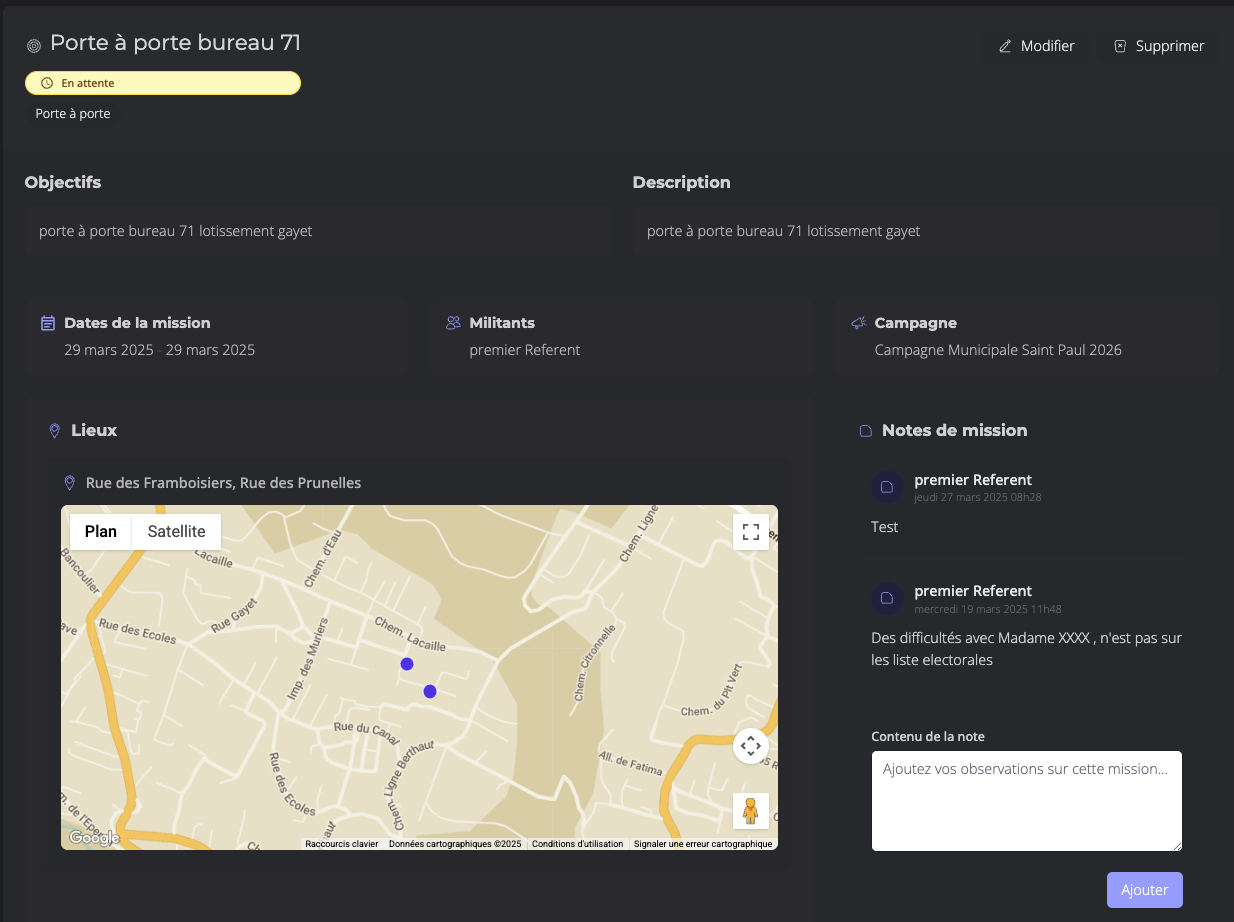Open Conditions d'utilisation map link
This screenshot has width=1234, height=922.
[x=578, y=844]
